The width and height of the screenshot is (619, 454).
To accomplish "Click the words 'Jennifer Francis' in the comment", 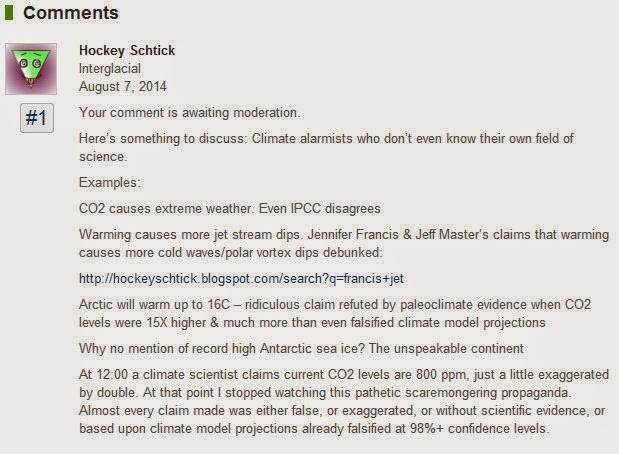I will [x=353, y=235].
